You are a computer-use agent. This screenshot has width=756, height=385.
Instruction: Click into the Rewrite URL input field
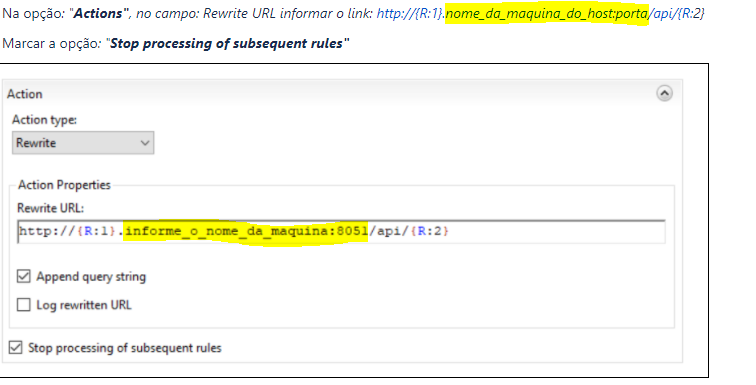341,231
